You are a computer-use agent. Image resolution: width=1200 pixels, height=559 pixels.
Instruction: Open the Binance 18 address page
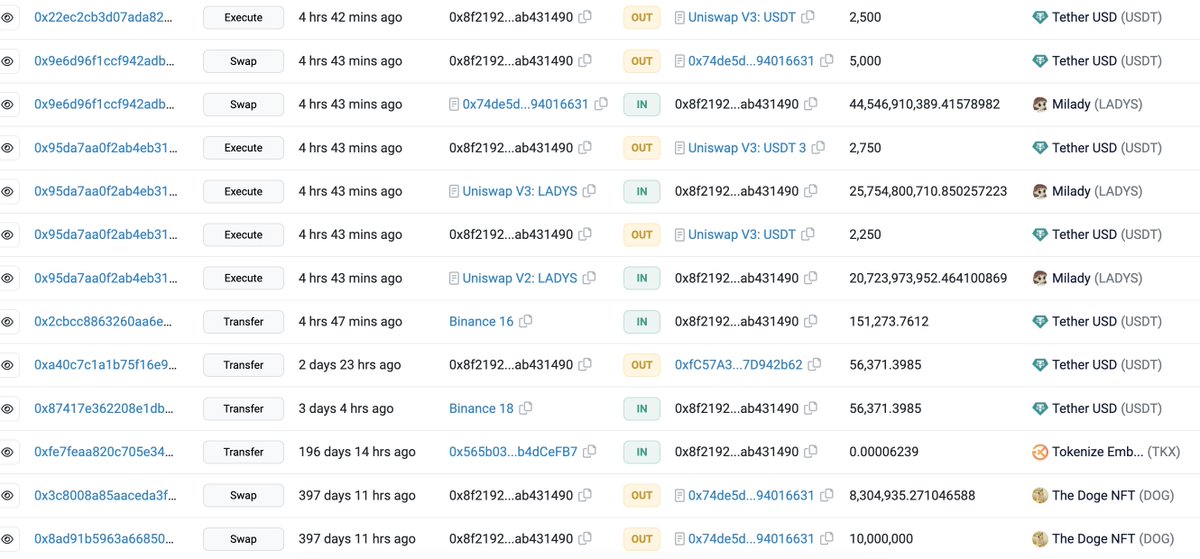point(481,408)
